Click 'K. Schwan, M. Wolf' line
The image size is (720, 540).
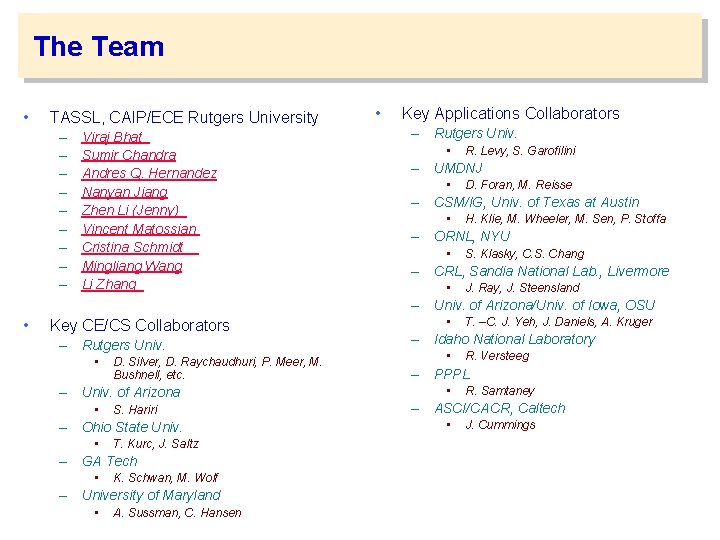click(166, 478)
